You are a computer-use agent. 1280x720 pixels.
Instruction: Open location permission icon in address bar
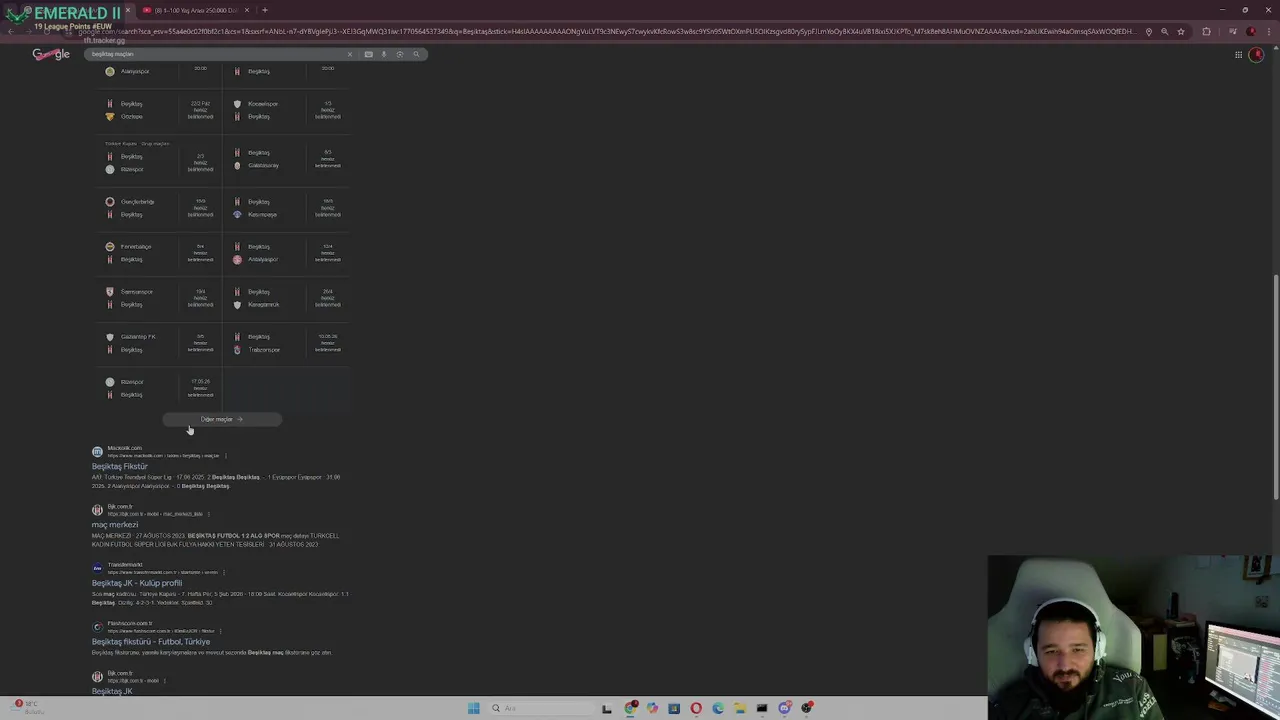(1149, 31)
